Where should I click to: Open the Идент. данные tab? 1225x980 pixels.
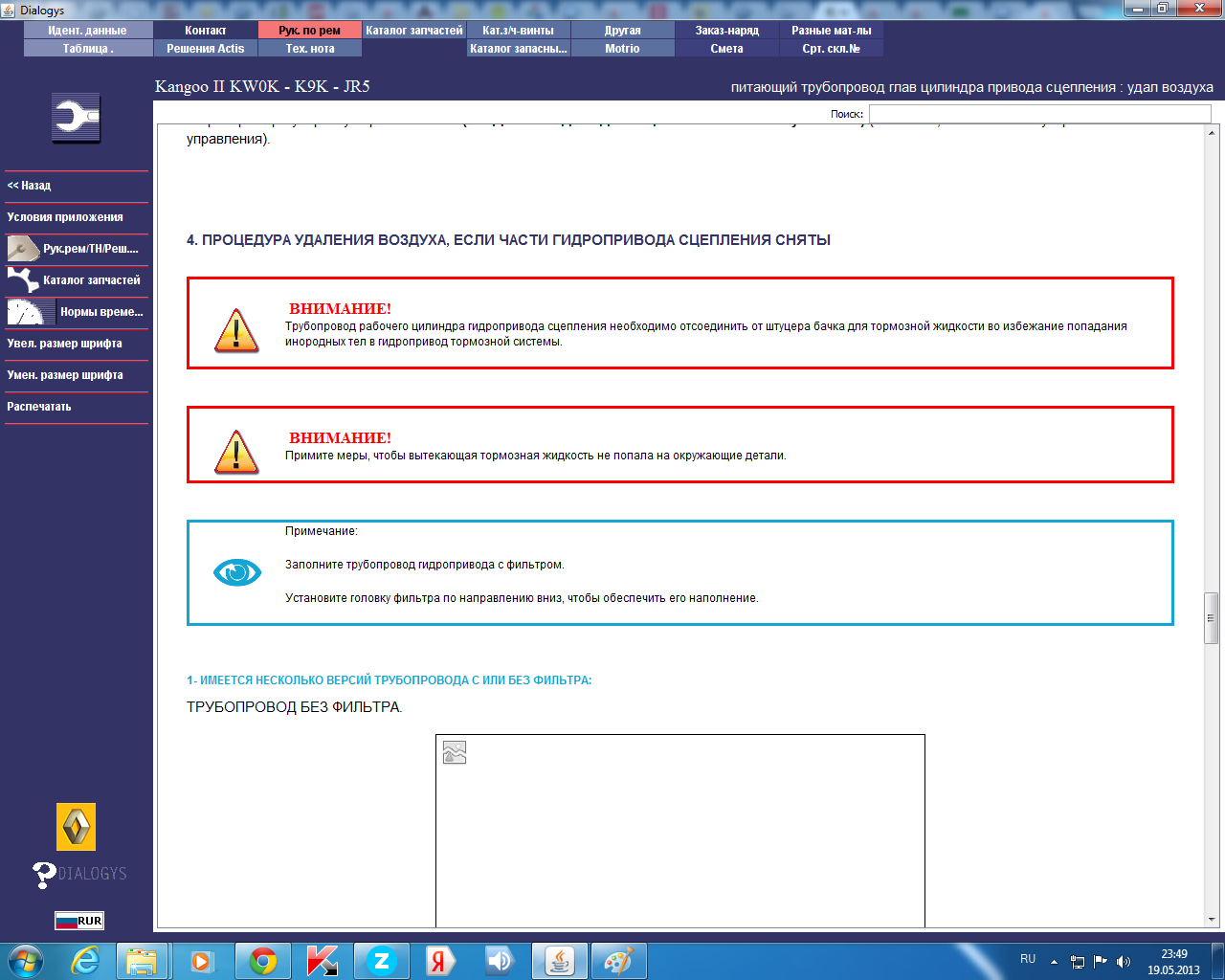(x=88, y=31)
